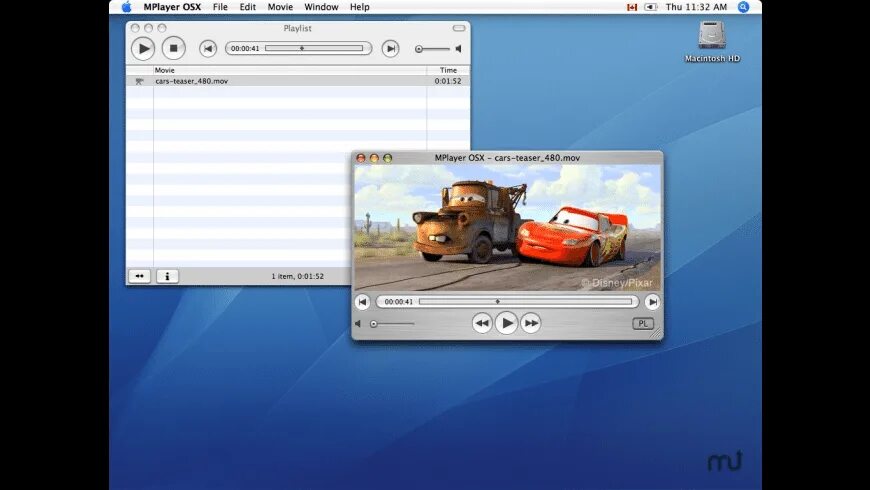The image size is (870, 490).
Task: Skip to next item in Playlist window
Action: [x=391, y=49]
